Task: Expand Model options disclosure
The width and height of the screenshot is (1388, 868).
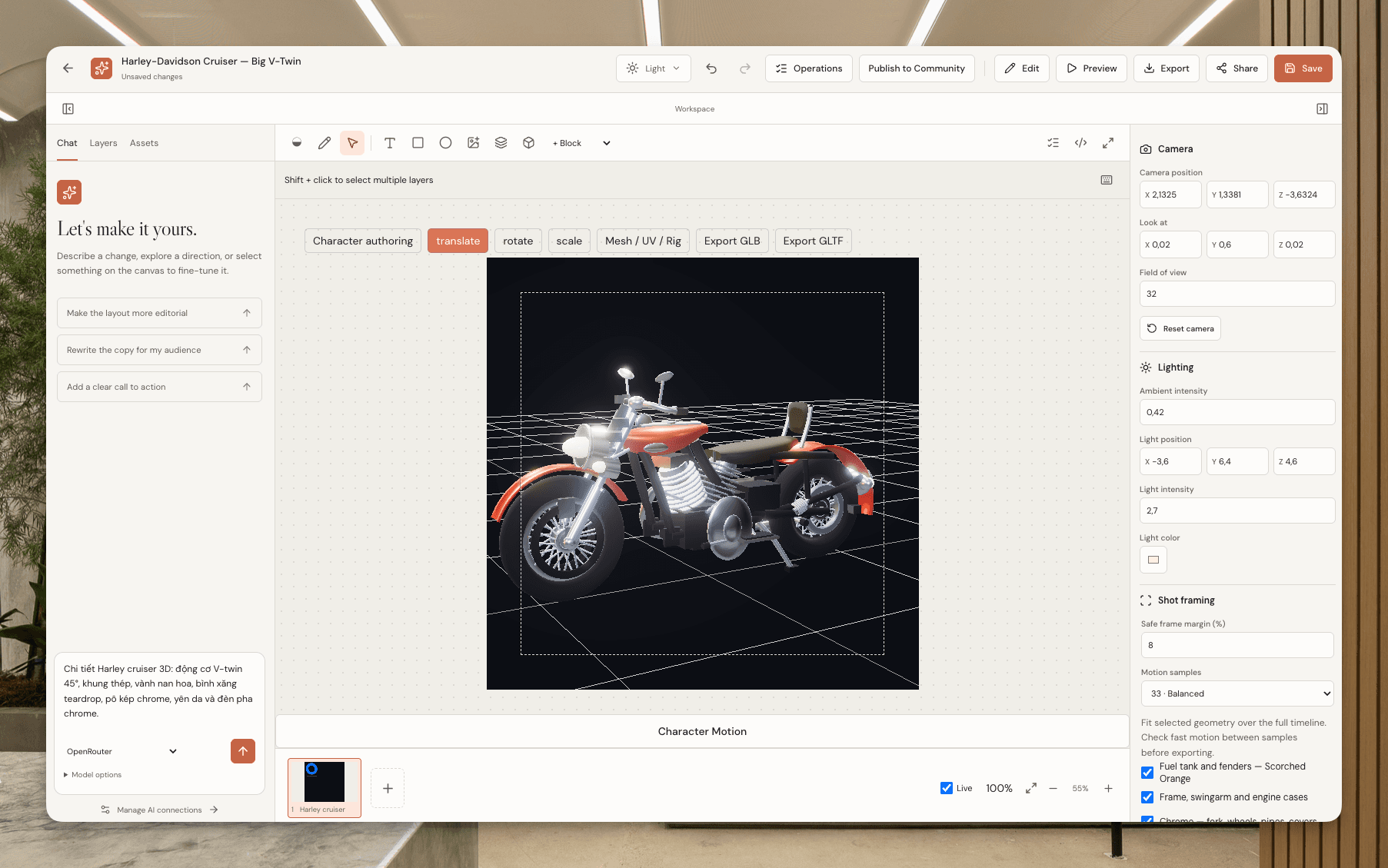Action: click(93, 775)
